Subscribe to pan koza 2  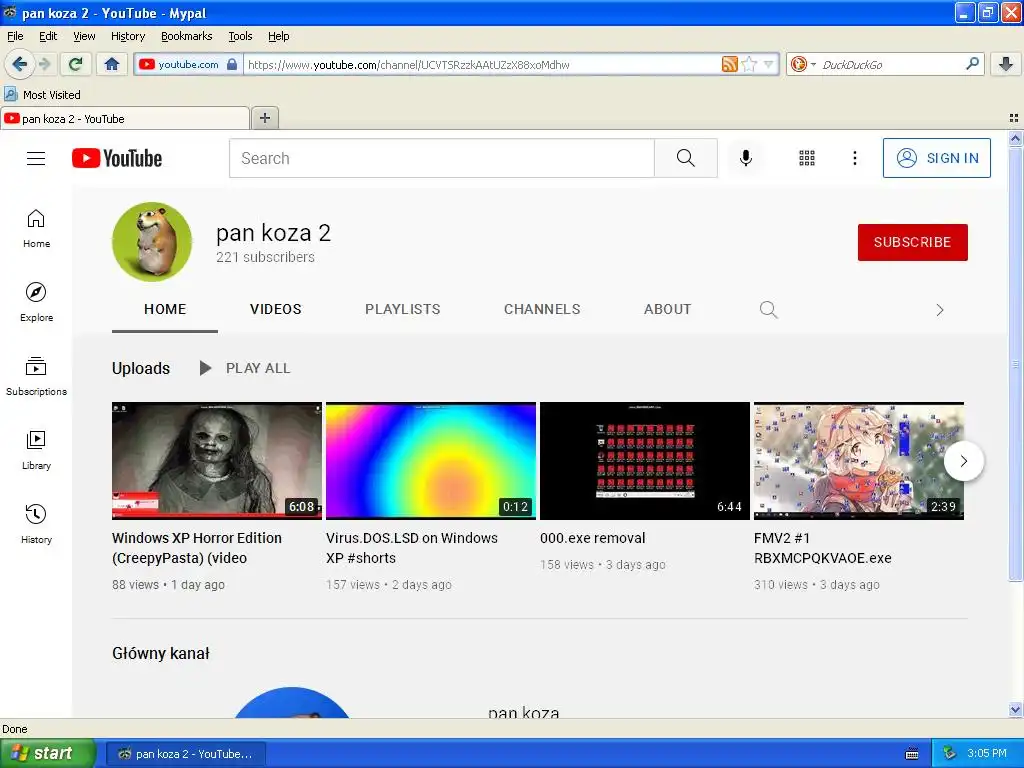pos(912,242)
